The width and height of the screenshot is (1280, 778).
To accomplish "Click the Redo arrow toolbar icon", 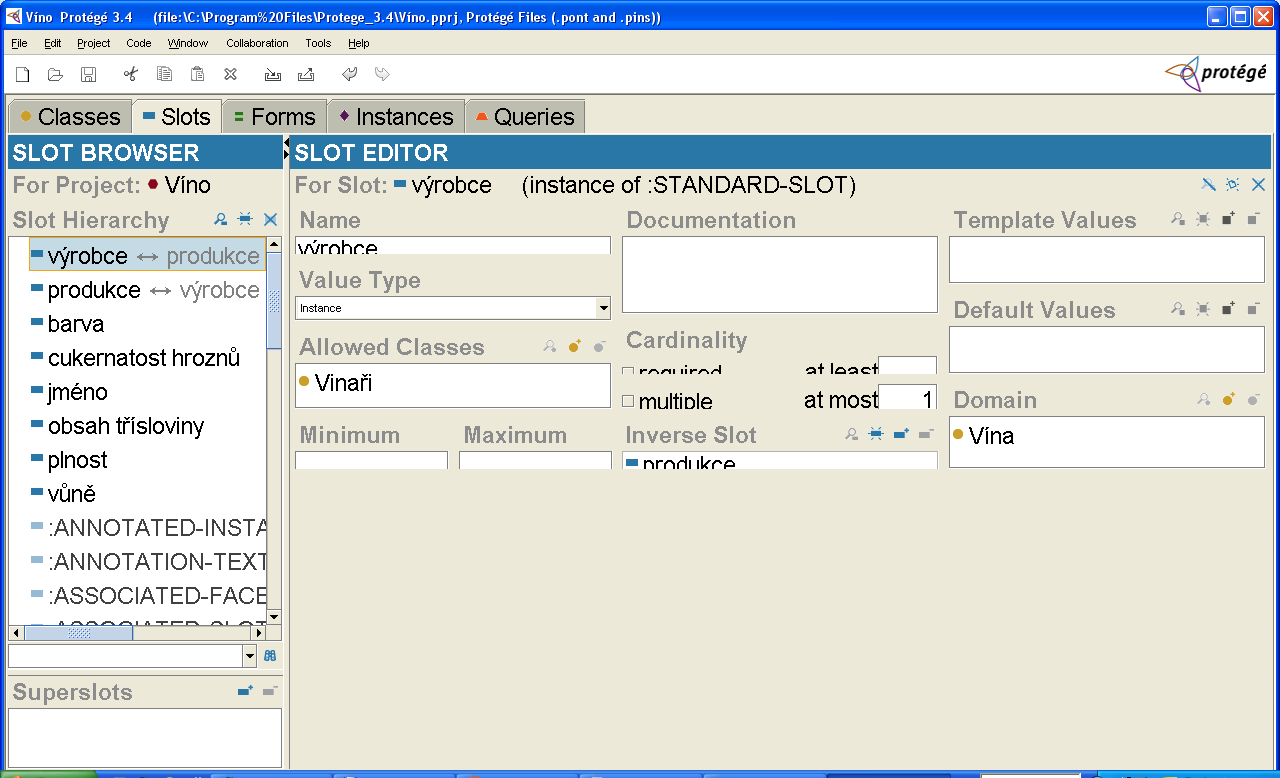I will (382, 74).
